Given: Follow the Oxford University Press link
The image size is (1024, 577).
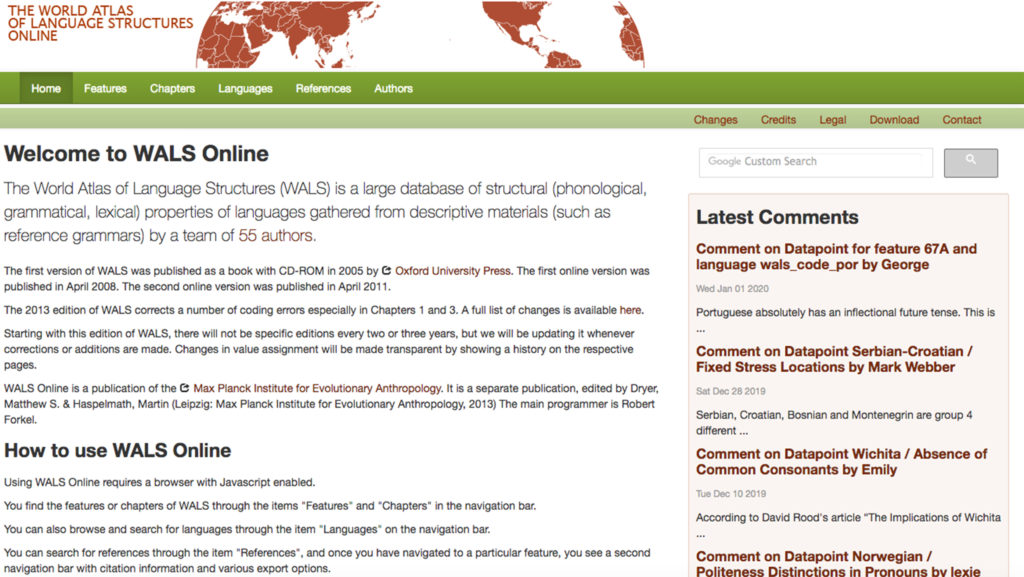Looking at the screenshot, I should pos(453,270).
